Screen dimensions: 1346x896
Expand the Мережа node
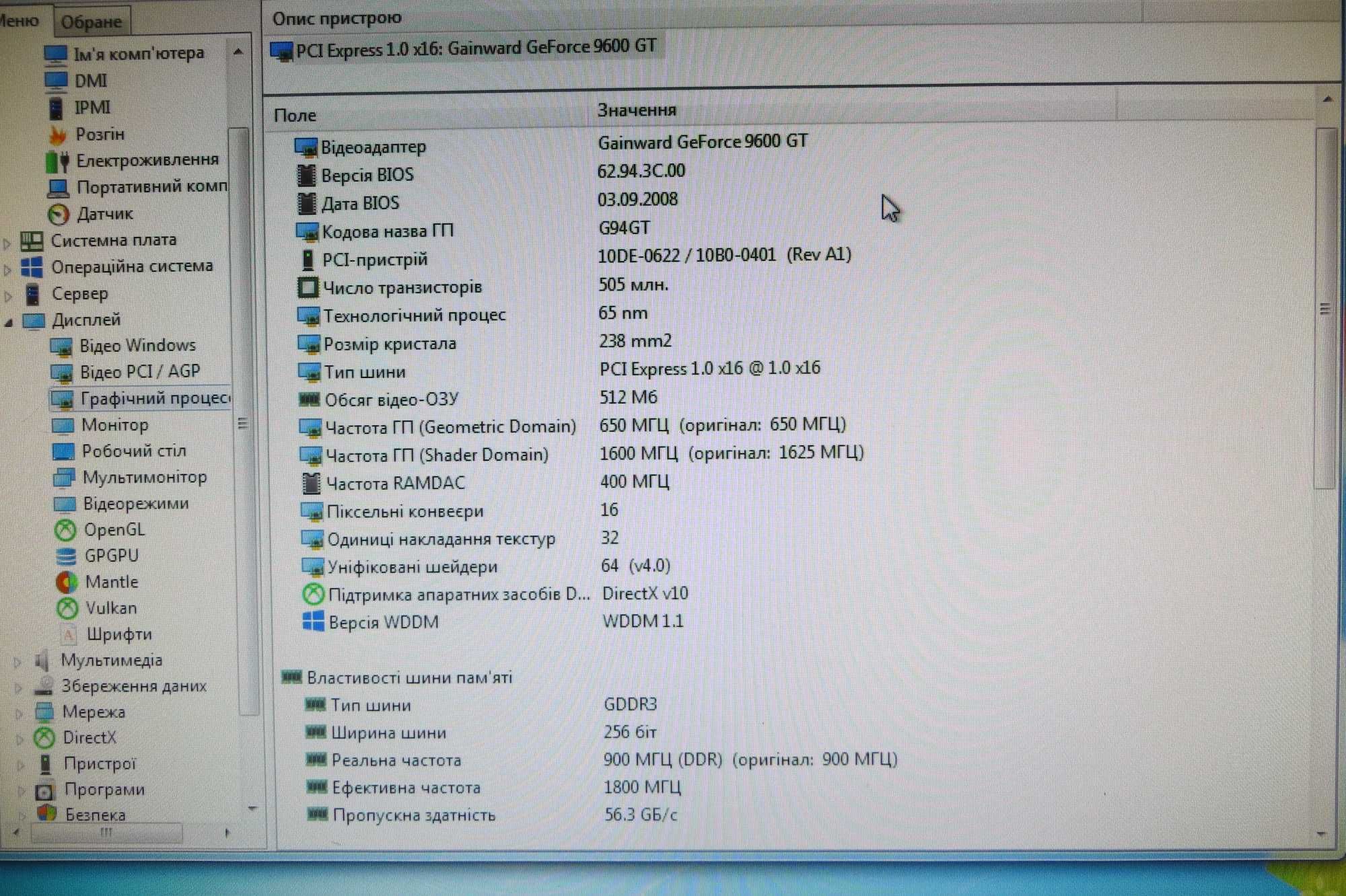pos(20,713)
